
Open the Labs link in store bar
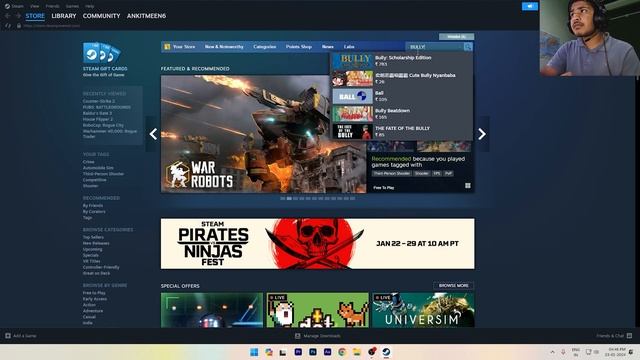(349, 47)
